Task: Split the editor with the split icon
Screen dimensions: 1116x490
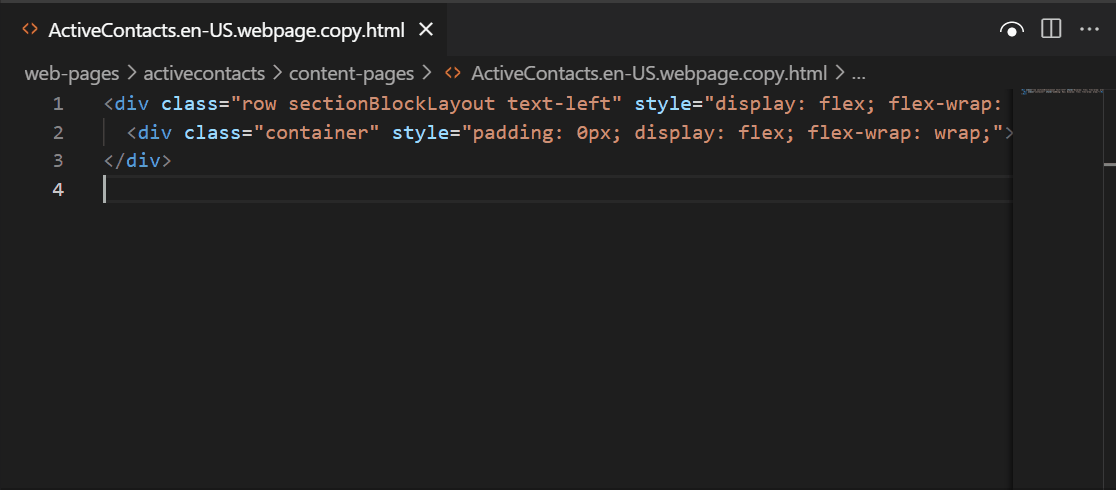Action: tap(1051, 30)
